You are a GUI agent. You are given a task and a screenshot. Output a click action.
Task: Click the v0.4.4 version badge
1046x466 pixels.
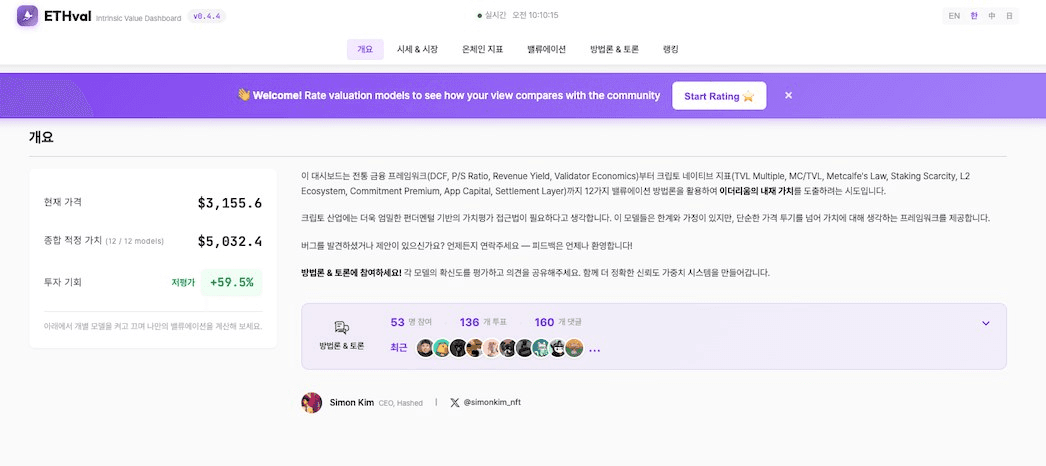[207, 16]
